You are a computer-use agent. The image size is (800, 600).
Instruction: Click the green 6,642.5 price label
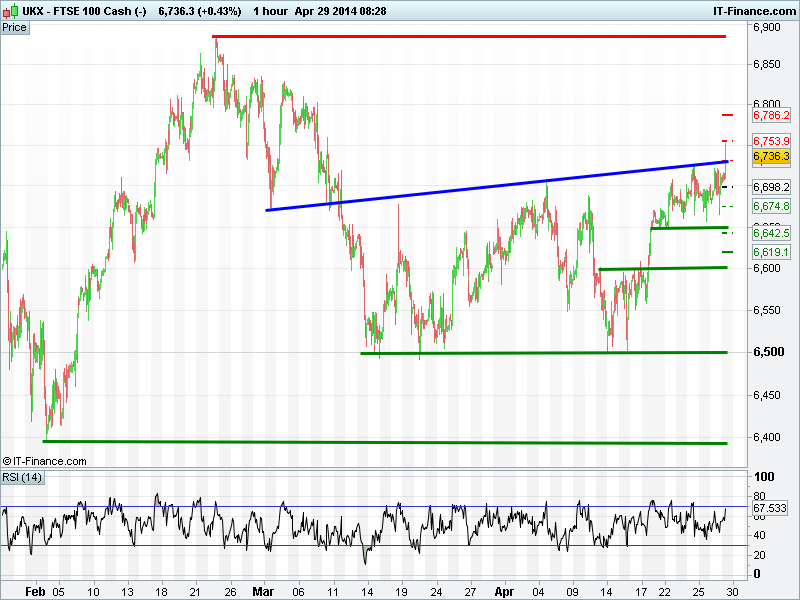pyautogui.click(x=771, y=233)
